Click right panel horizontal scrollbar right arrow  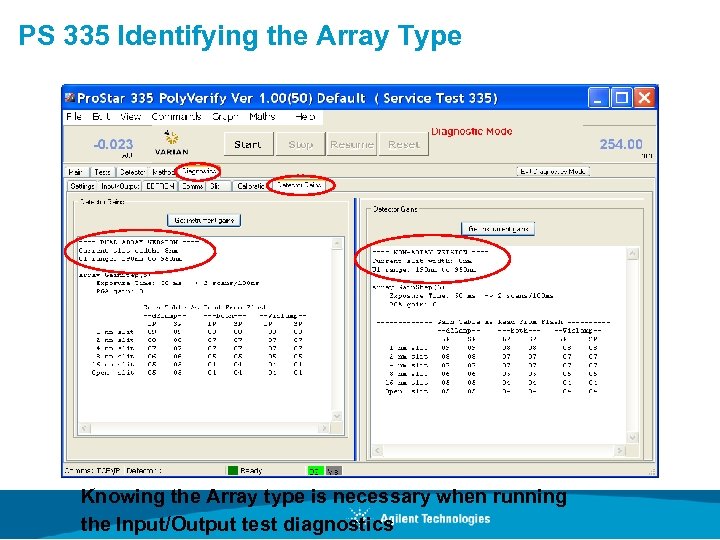[x=619, y=450]
